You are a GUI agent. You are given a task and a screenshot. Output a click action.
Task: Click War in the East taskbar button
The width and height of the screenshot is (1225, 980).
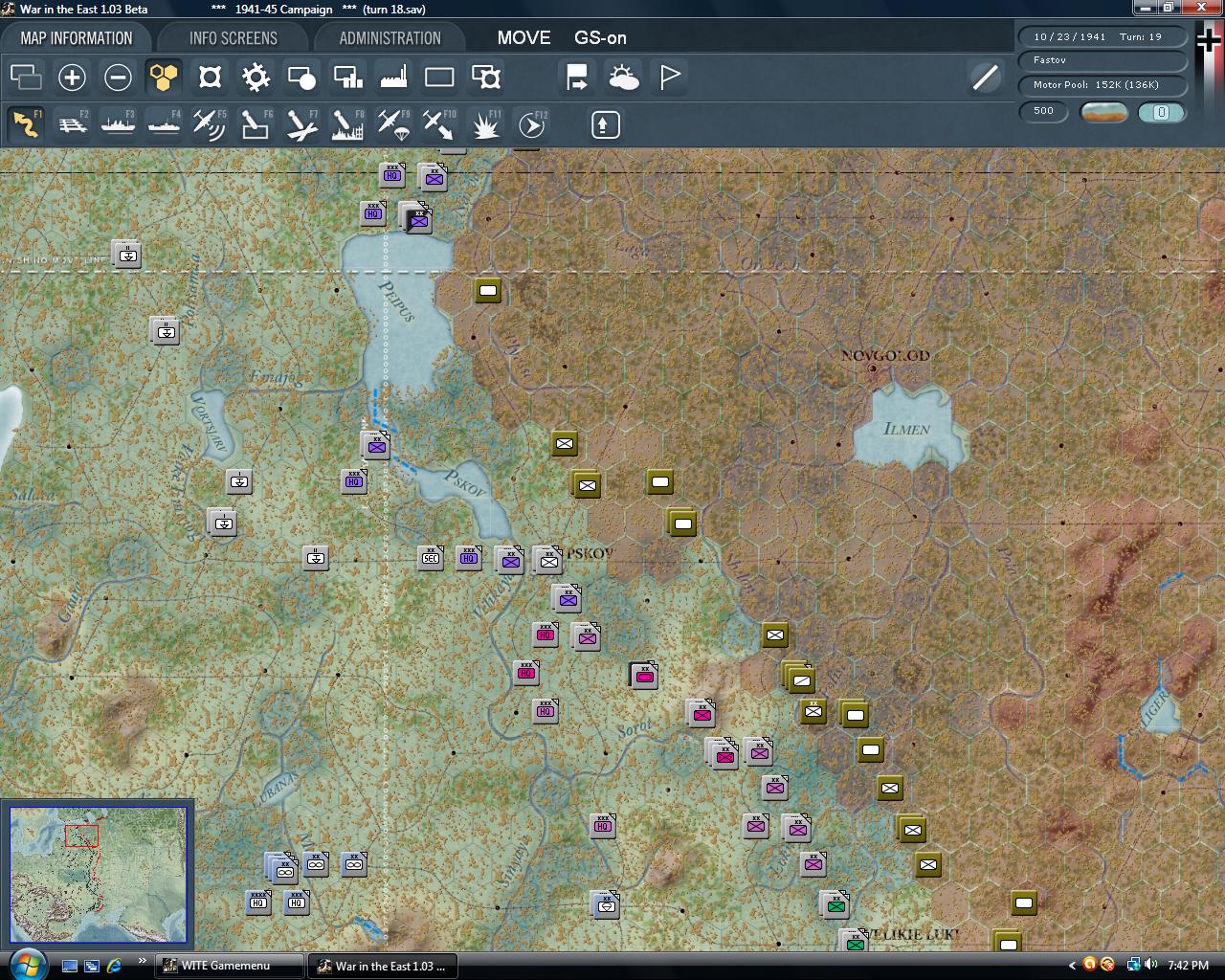382,966
